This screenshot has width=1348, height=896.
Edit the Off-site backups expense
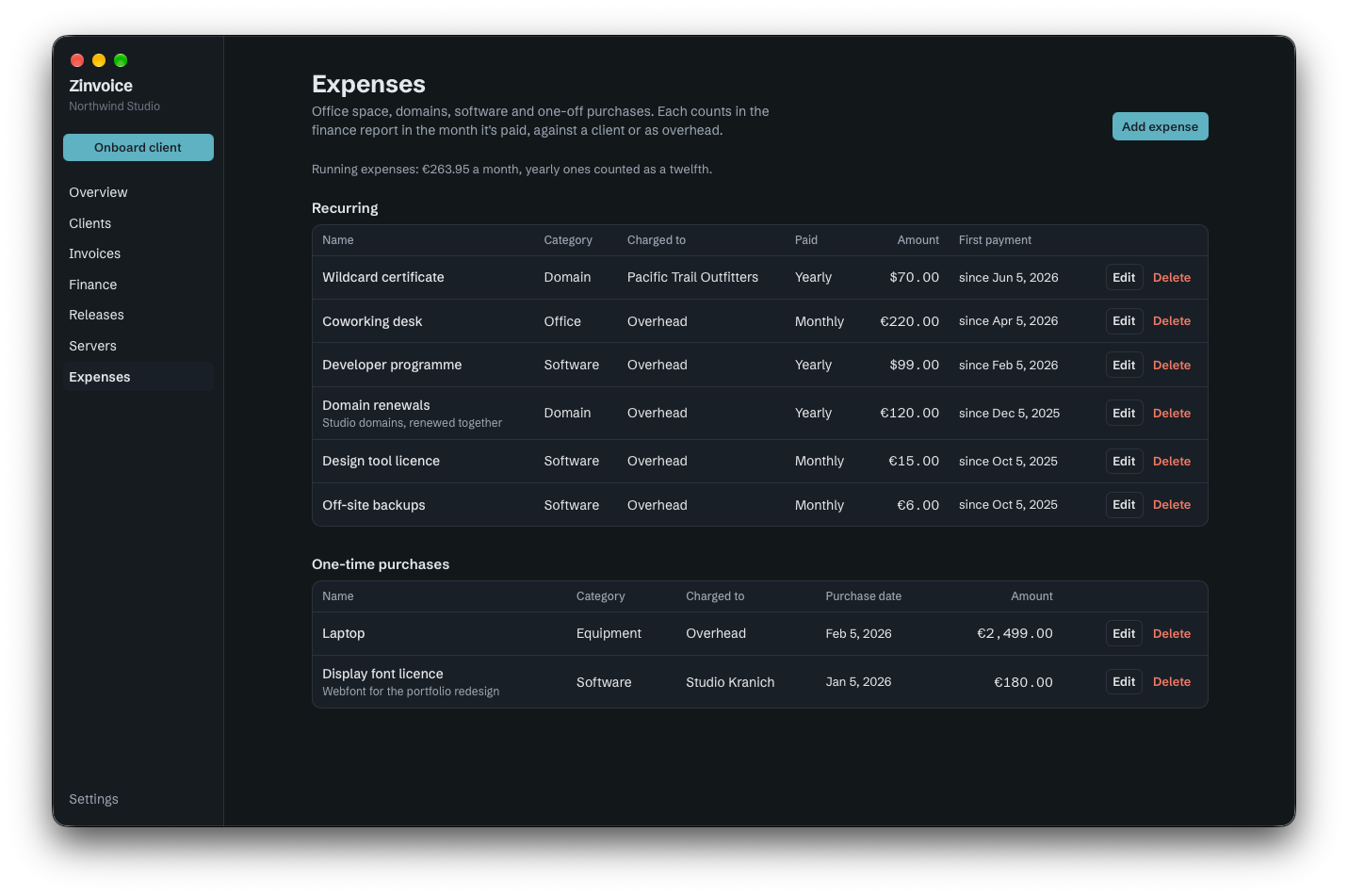(1124, 505)
